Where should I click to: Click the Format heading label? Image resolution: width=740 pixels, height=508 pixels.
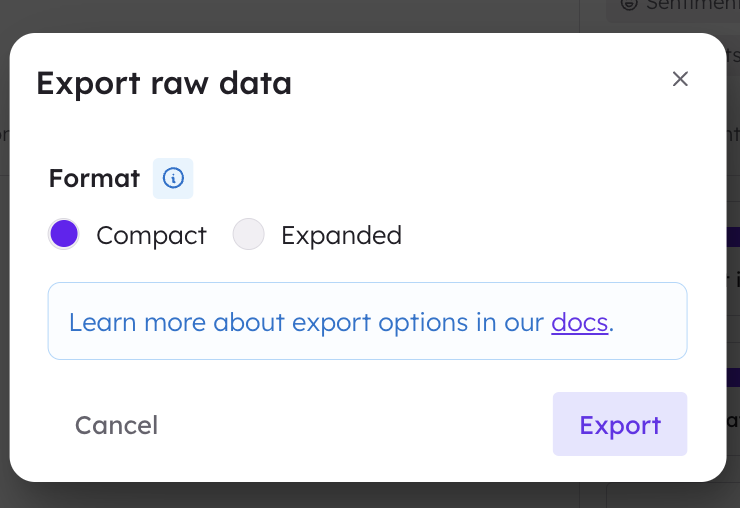[x=94, y=178]
